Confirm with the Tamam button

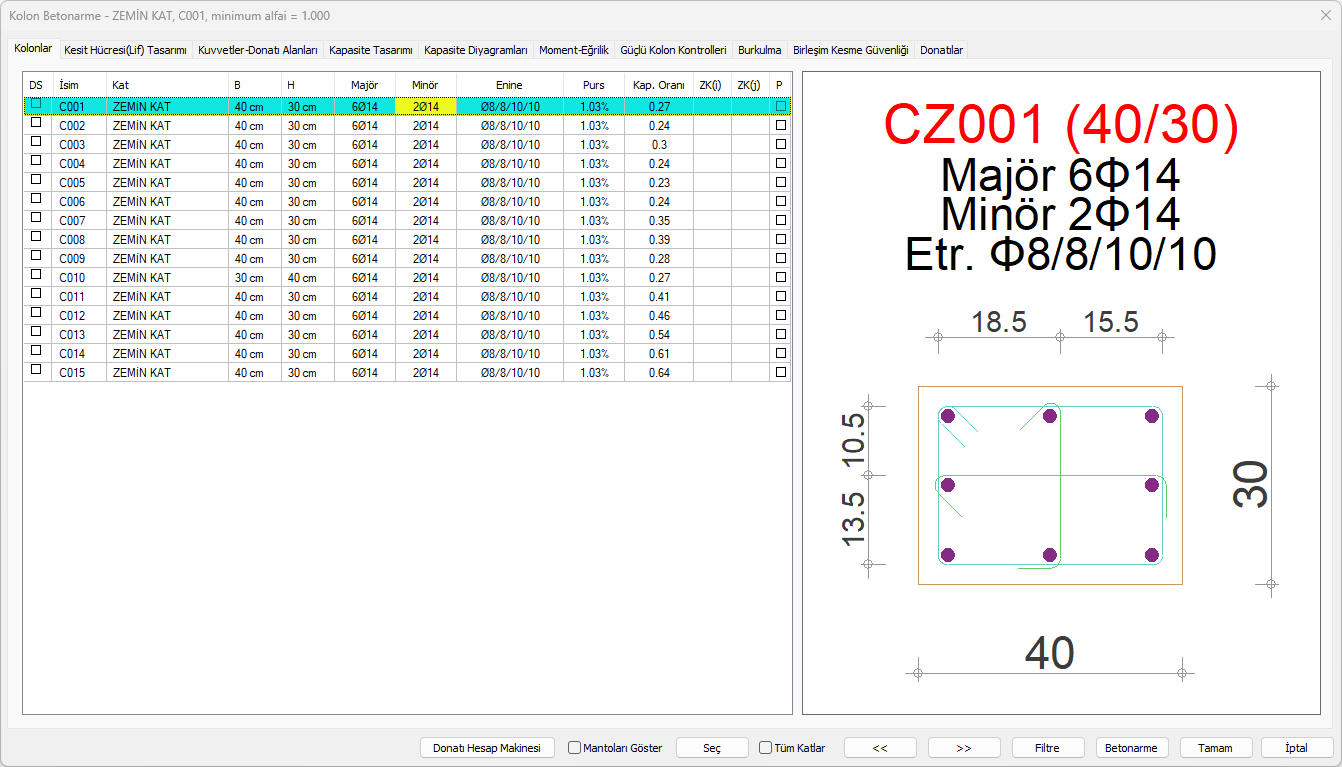click(x=1216, y=748)
